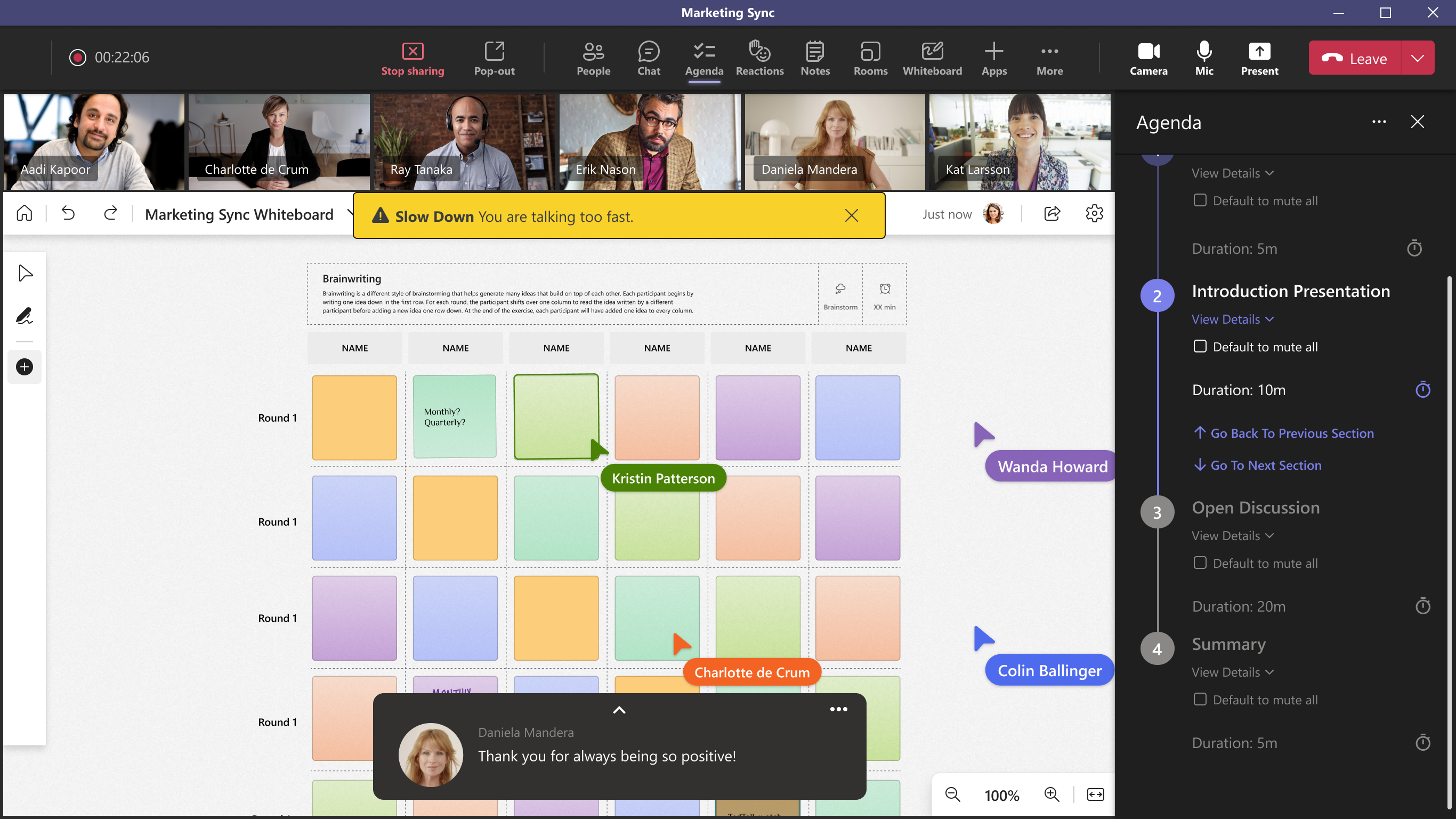Viewport: 1456px width, 819px height.
Task: Open the Whiteboard from toolbar
Action: click(932, 58)
